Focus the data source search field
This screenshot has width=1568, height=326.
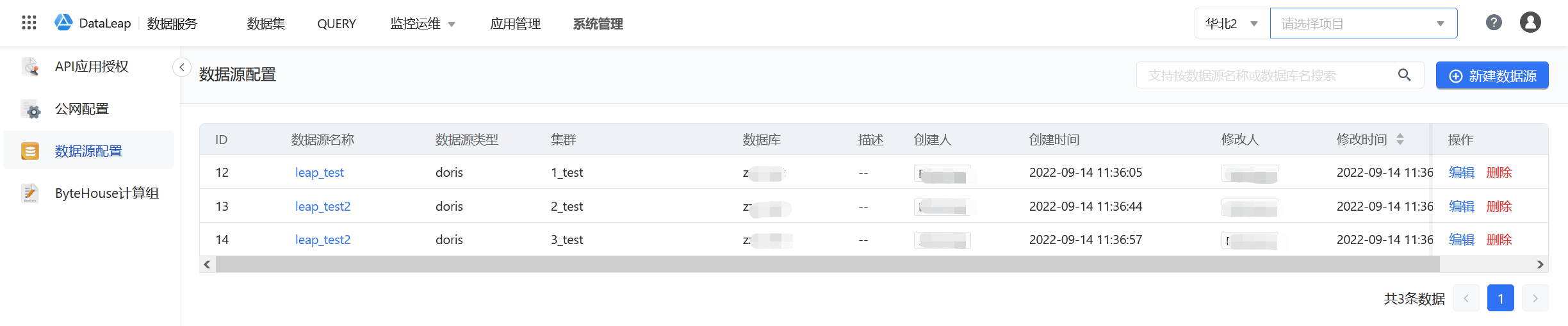pyautogui.click(x=1265, y=76)
